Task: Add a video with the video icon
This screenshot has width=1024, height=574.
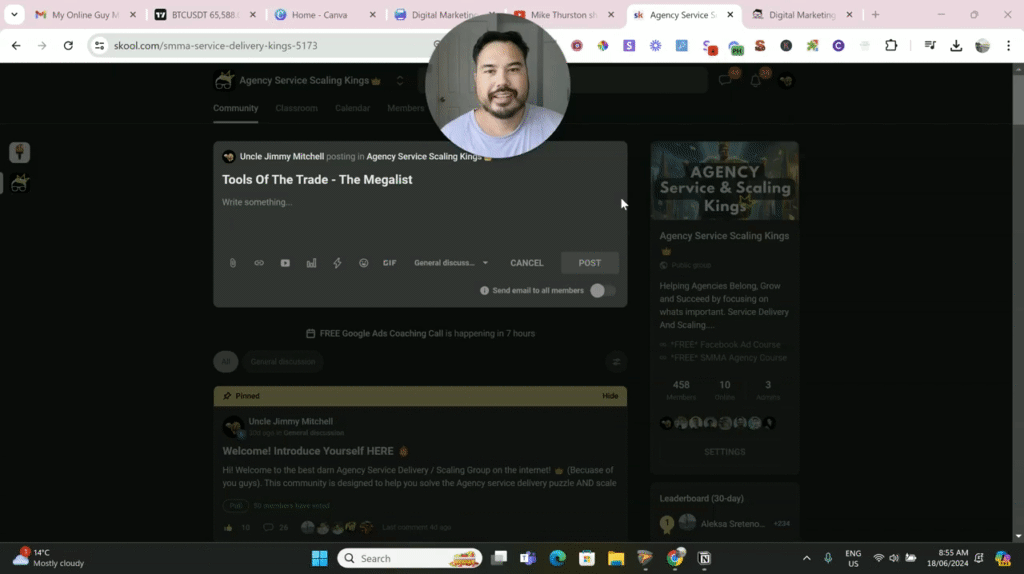Action: tap(285, 263)
